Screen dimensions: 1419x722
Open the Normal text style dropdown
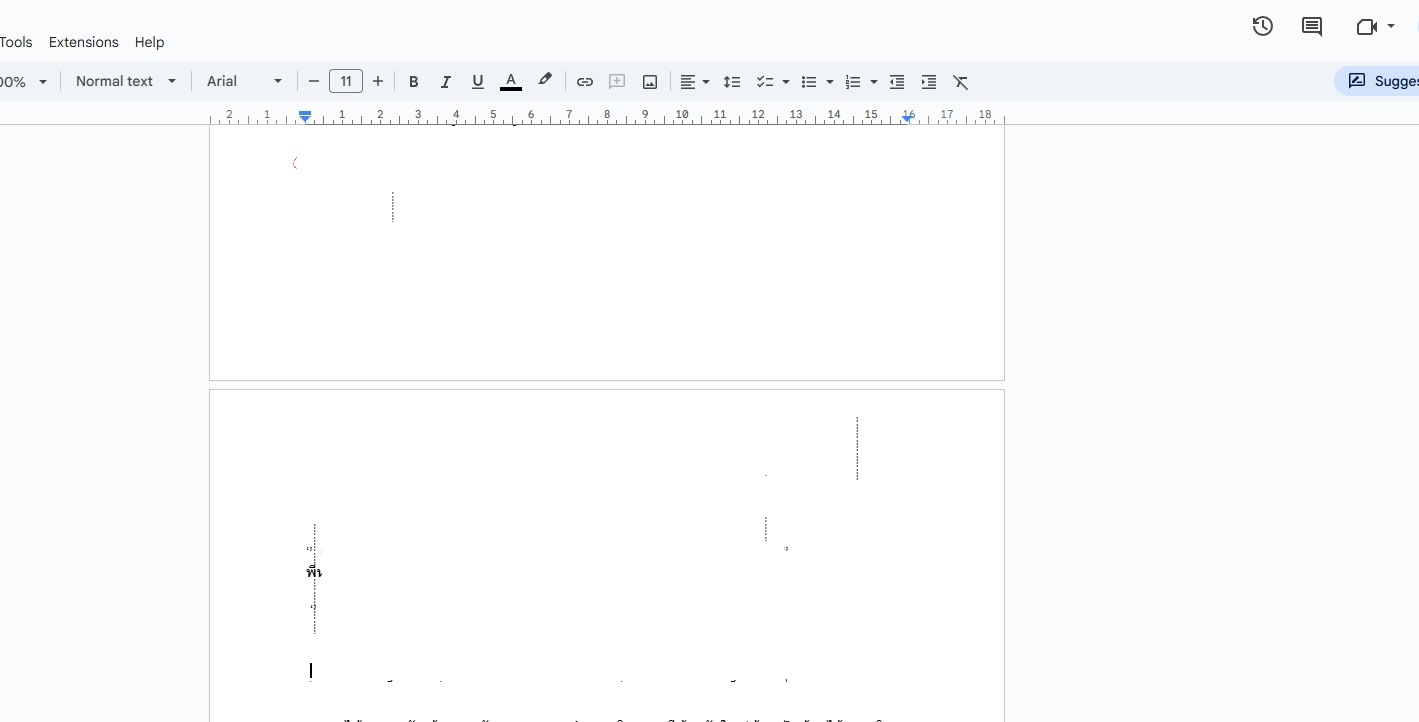[x=125, y=81]
